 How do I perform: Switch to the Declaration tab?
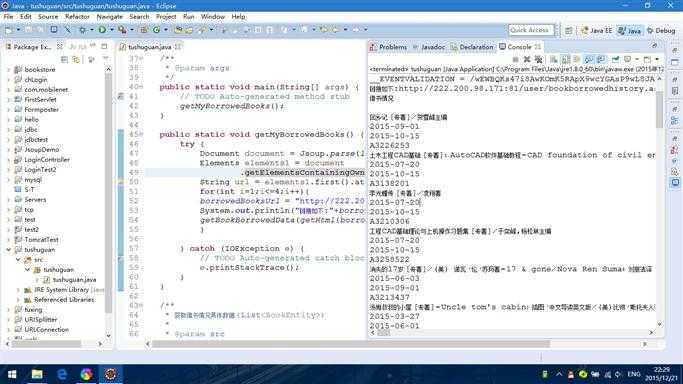(472, 47)
